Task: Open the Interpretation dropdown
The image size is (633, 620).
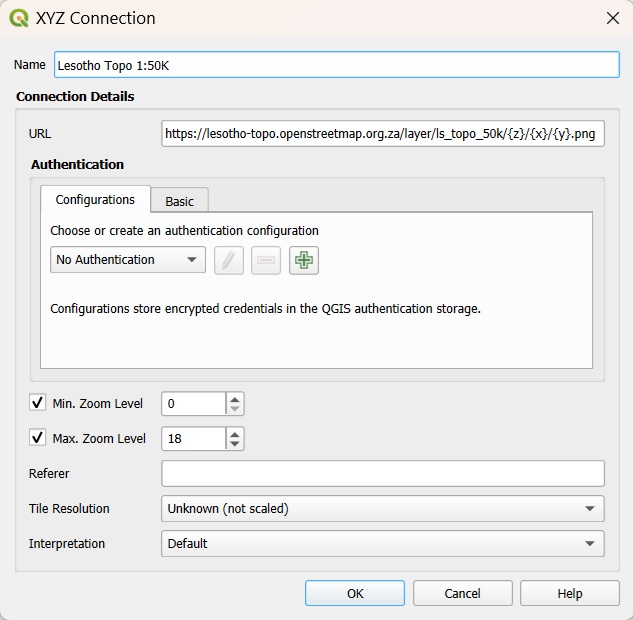Action: coord(383,544)
